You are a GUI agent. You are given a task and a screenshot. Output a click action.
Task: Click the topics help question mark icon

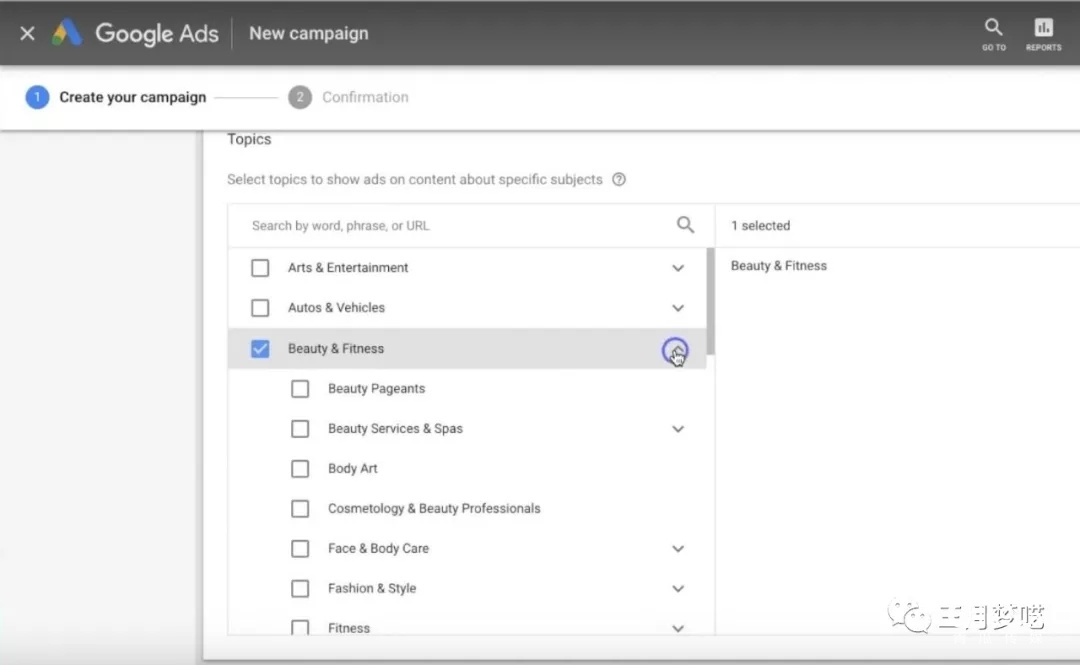pos(619,180)
